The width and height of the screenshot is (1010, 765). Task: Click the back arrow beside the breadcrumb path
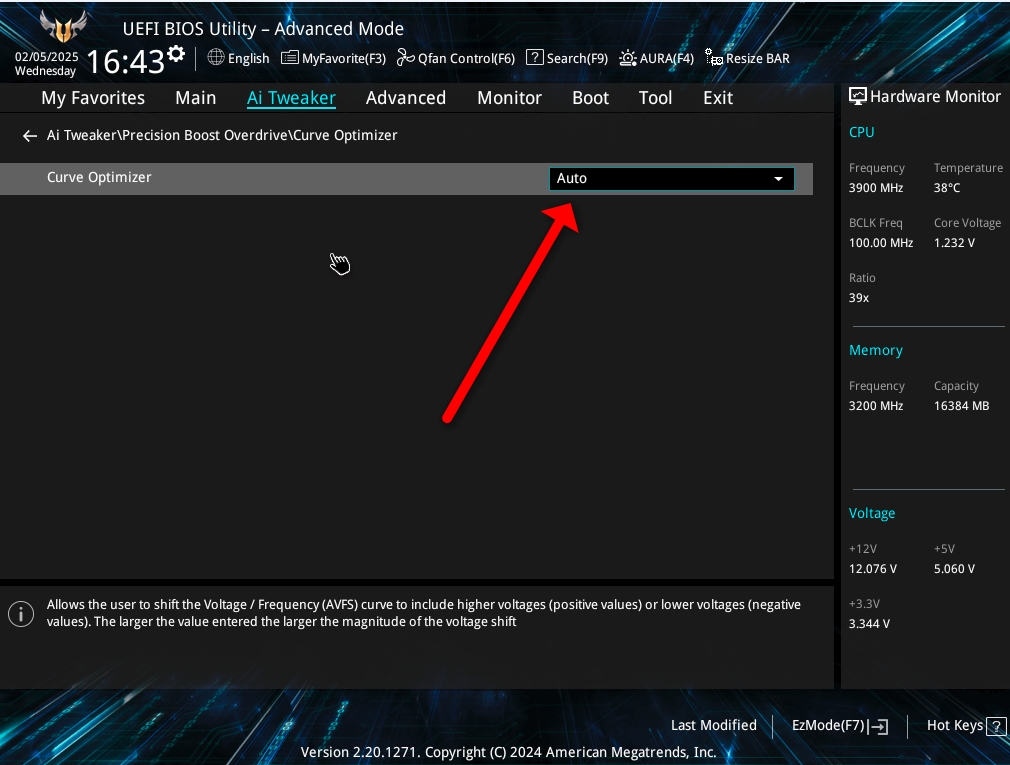pos(30,135)
